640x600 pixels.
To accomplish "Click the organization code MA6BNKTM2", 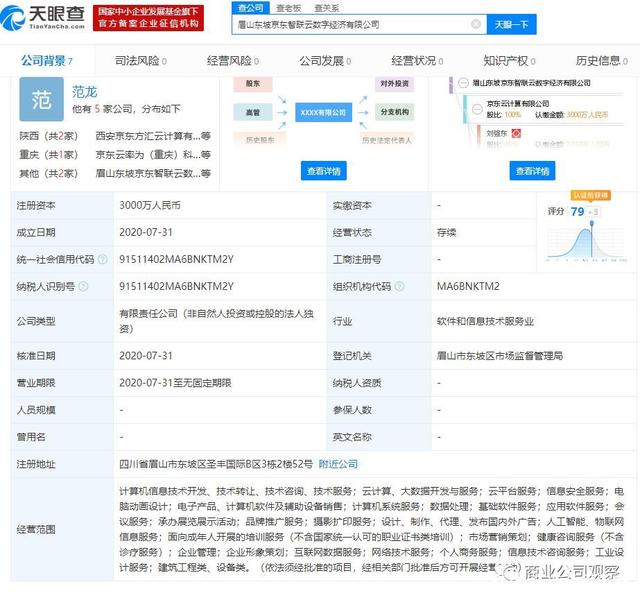I will pos(468,287).
